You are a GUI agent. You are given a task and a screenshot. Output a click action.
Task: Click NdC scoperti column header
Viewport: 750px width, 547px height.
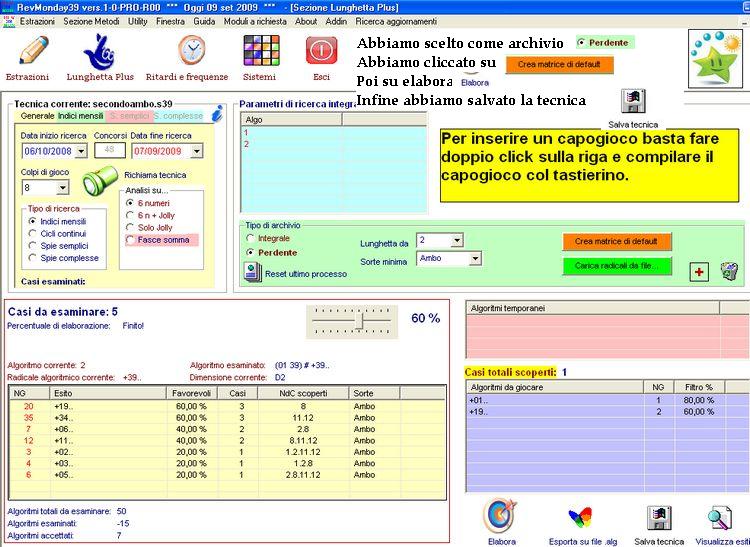coord(303,393)
